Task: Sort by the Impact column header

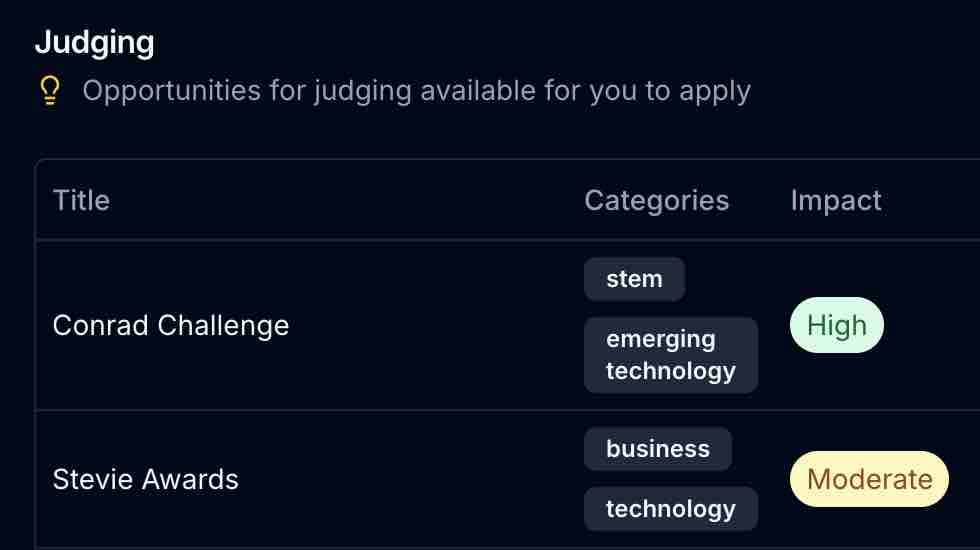Action: (x=836, y=201)
